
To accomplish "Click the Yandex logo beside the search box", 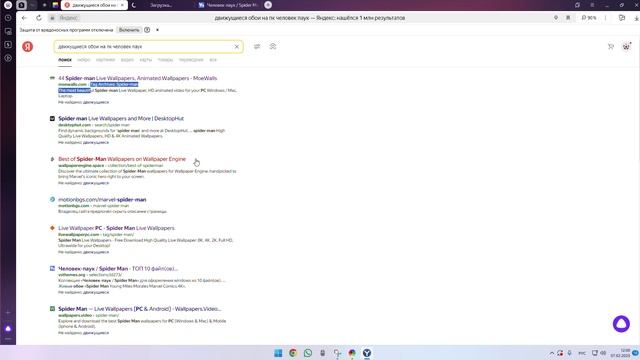I will point(27,47).
